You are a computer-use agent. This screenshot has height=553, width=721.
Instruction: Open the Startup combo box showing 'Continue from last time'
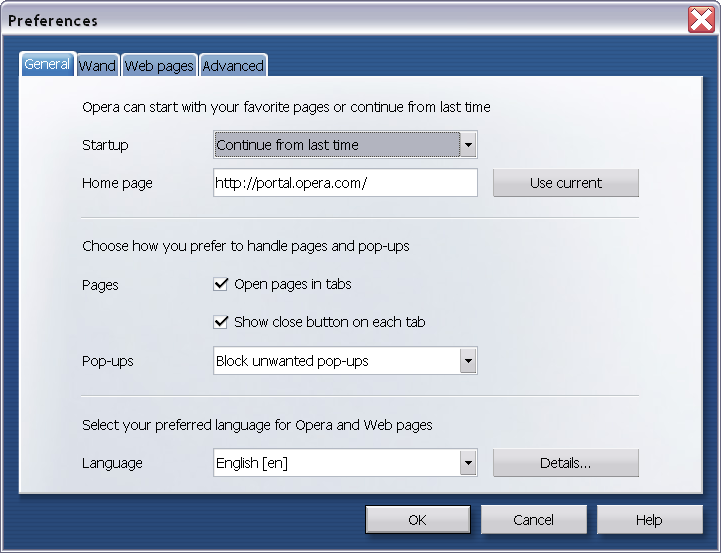pyautogui.click(x=336, y=145)
